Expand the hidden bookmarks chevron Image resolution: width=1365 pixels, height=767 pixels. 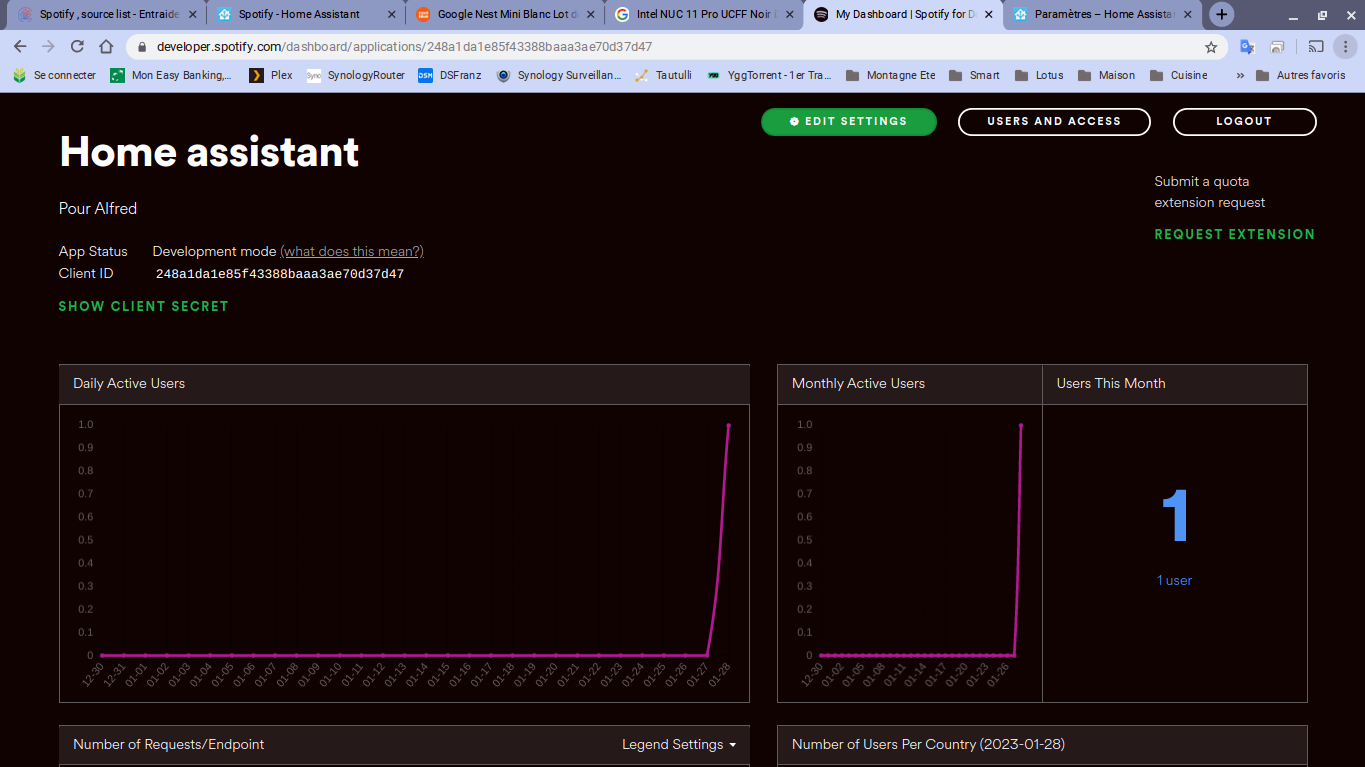click(x=1240, y=75)
